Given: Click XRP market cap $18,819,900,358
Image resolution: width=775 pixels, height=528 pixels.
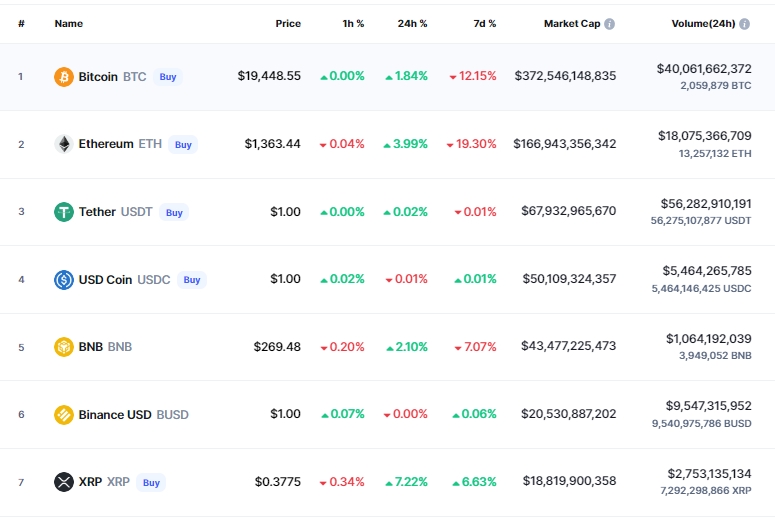Looking at the screenshot, I should 569,481.
